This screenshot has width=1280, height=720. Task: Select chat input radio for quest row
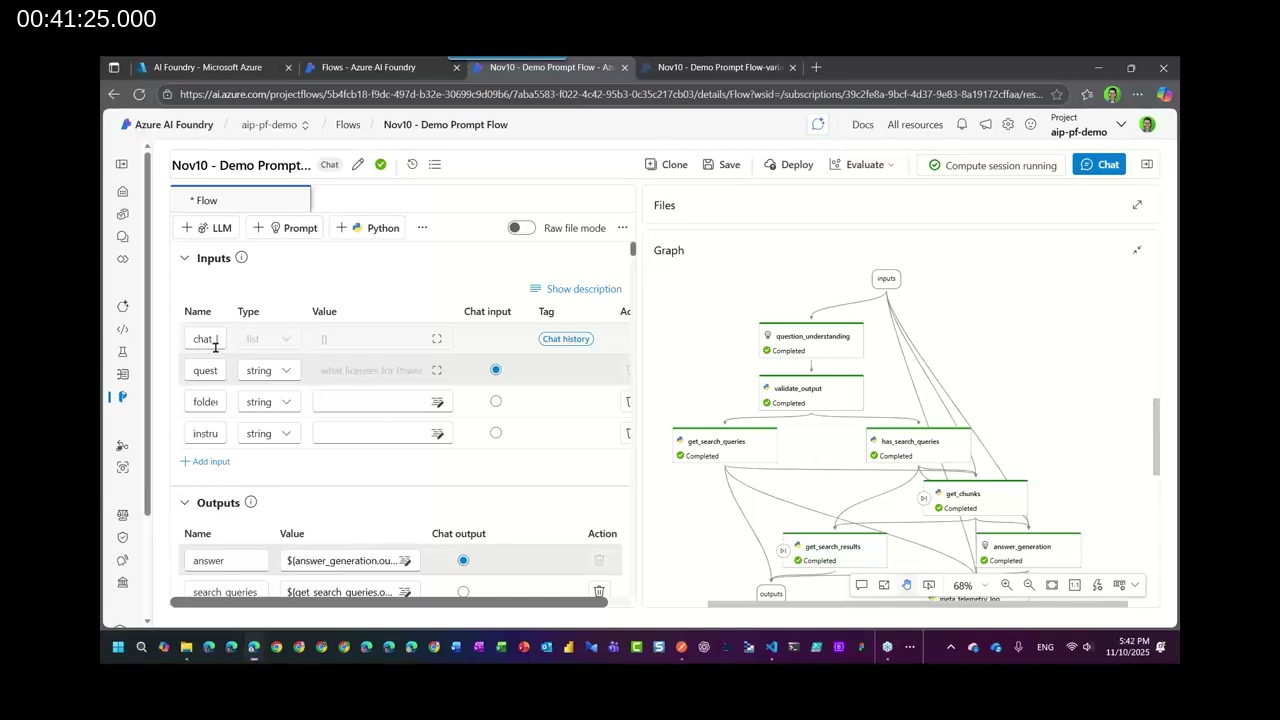coord(496,370)
